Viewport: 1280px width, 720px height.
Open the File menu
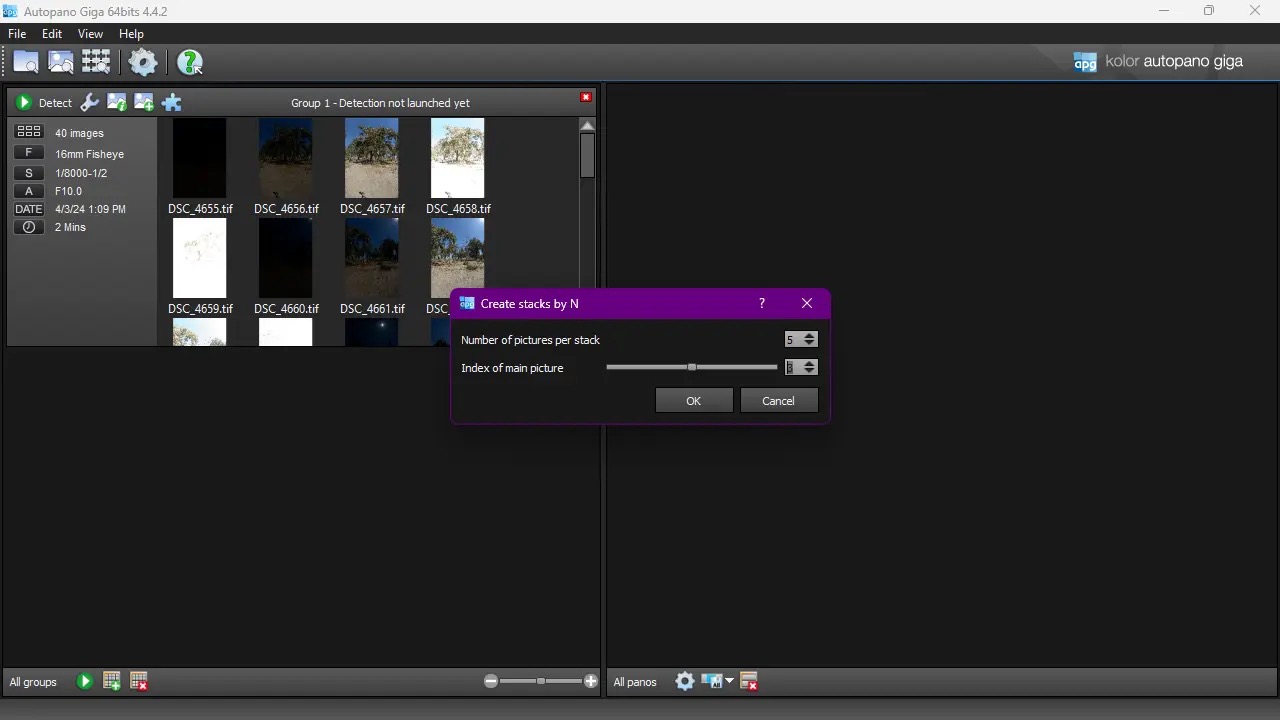(17, 34)
